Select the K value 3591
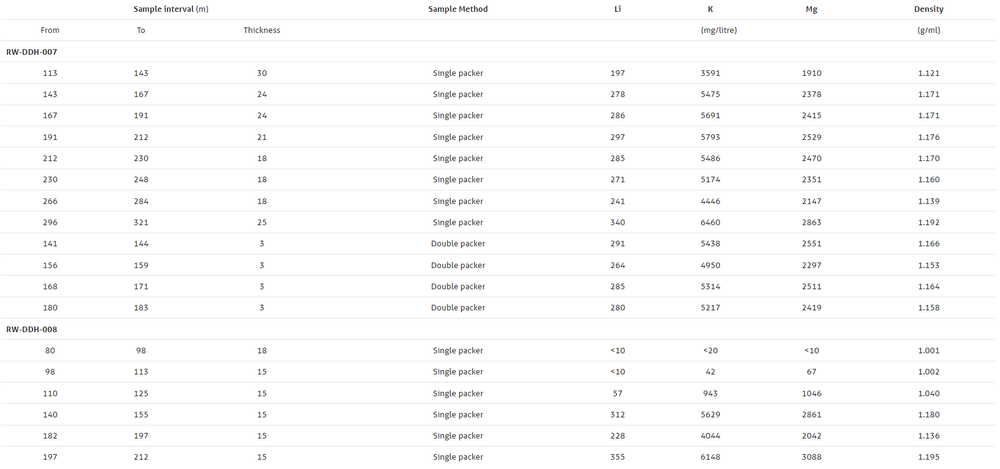 coord(710,73)
